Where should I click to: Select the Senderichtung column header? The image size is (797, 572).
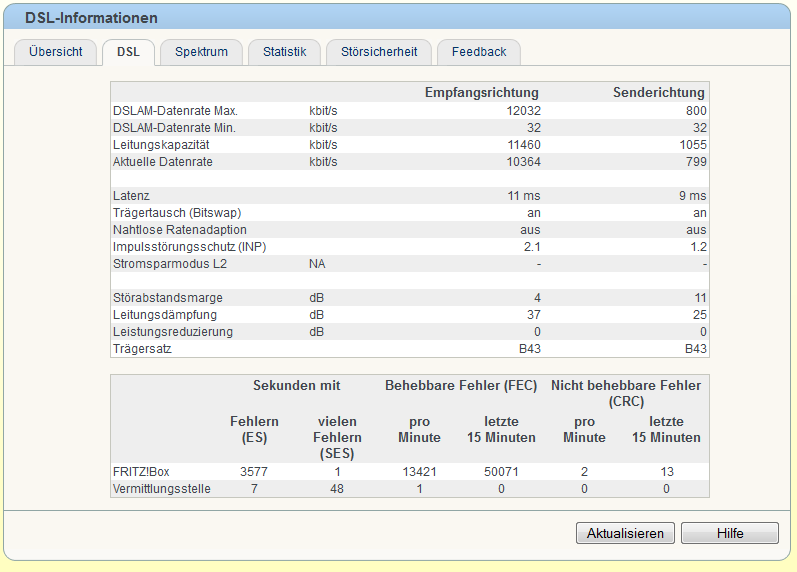point(659,93)
